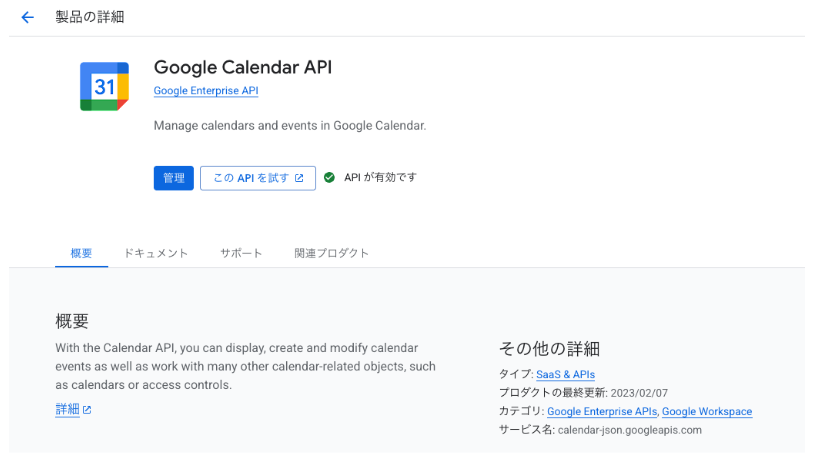
Task: Open the Google Enterprise API link under title
Action: pos(206,91)
